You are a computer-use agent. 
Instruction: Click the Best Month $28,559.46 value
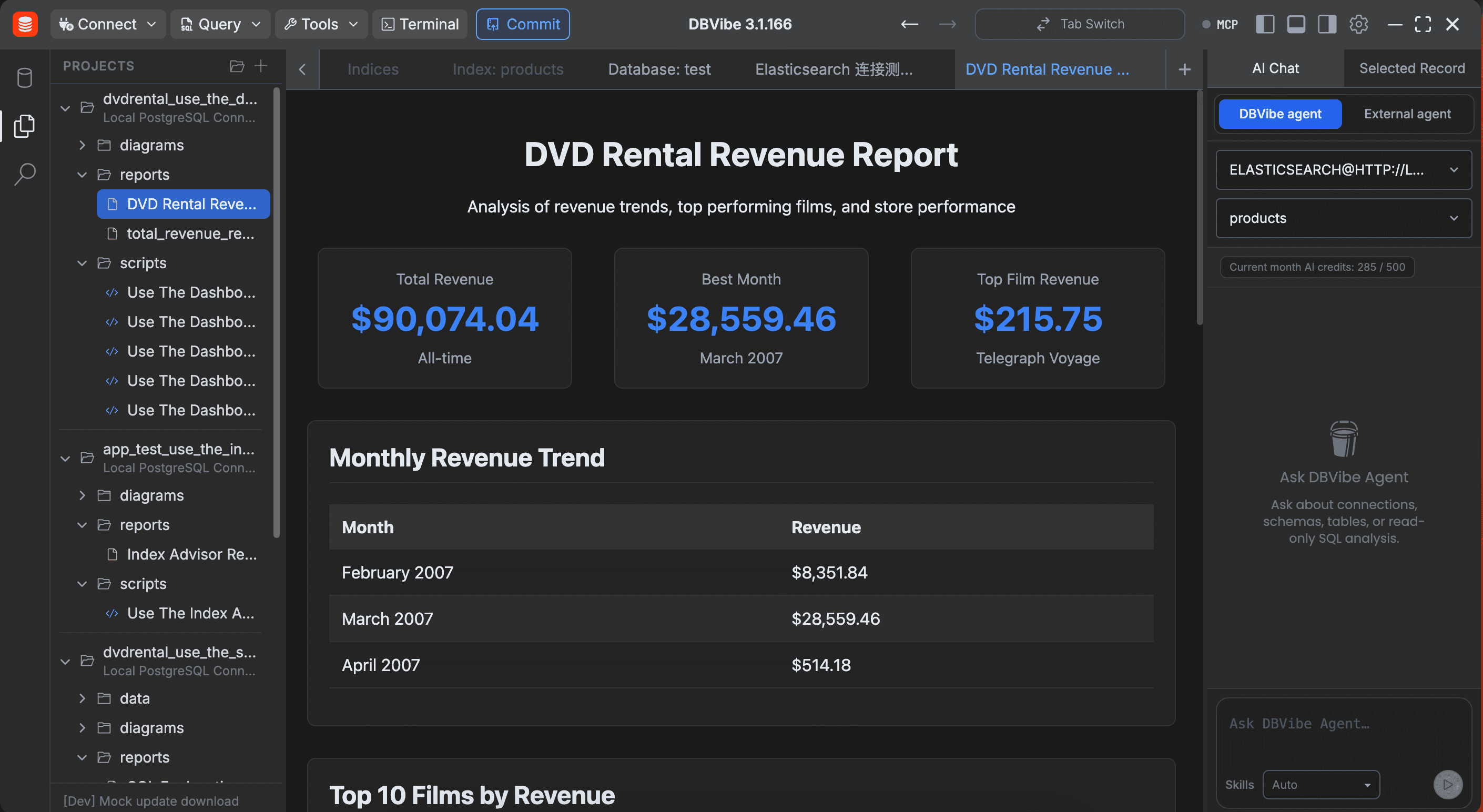tap(741, 319)
